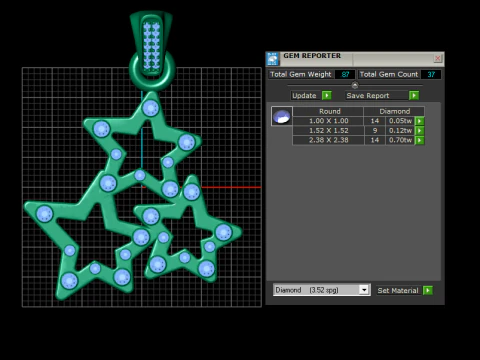Click the green arrow next to Set Material
This screenshot has height=360, width=480.
click(x=428, y=290)
